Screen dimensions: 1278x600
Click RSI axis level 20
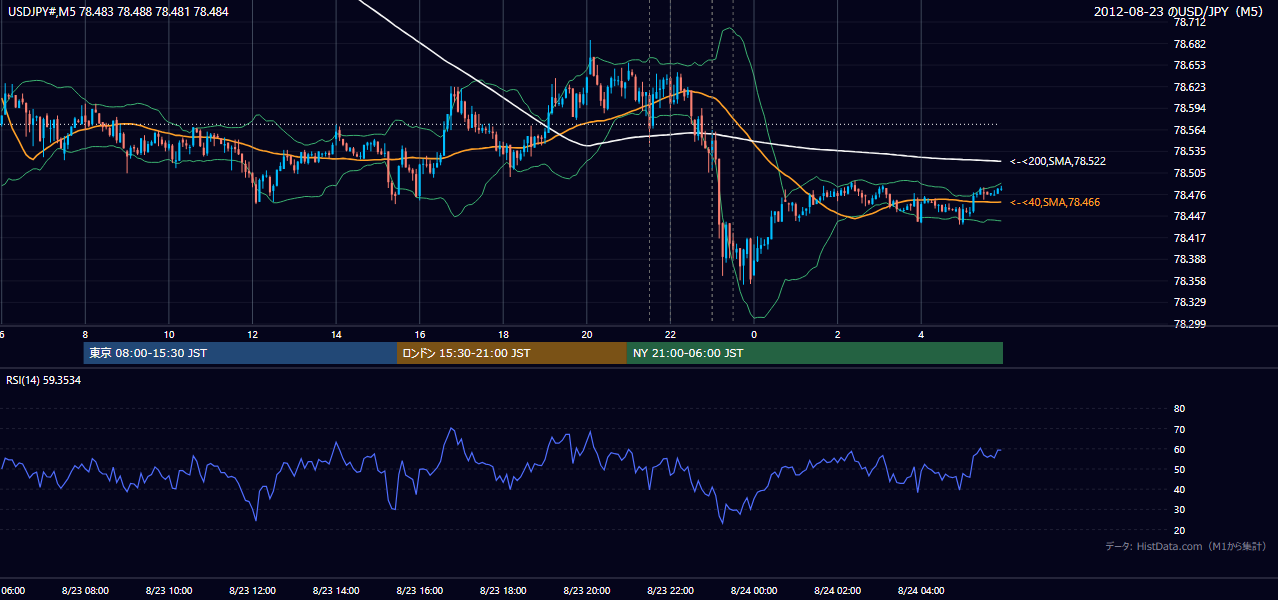click(x=1179, y=530)
